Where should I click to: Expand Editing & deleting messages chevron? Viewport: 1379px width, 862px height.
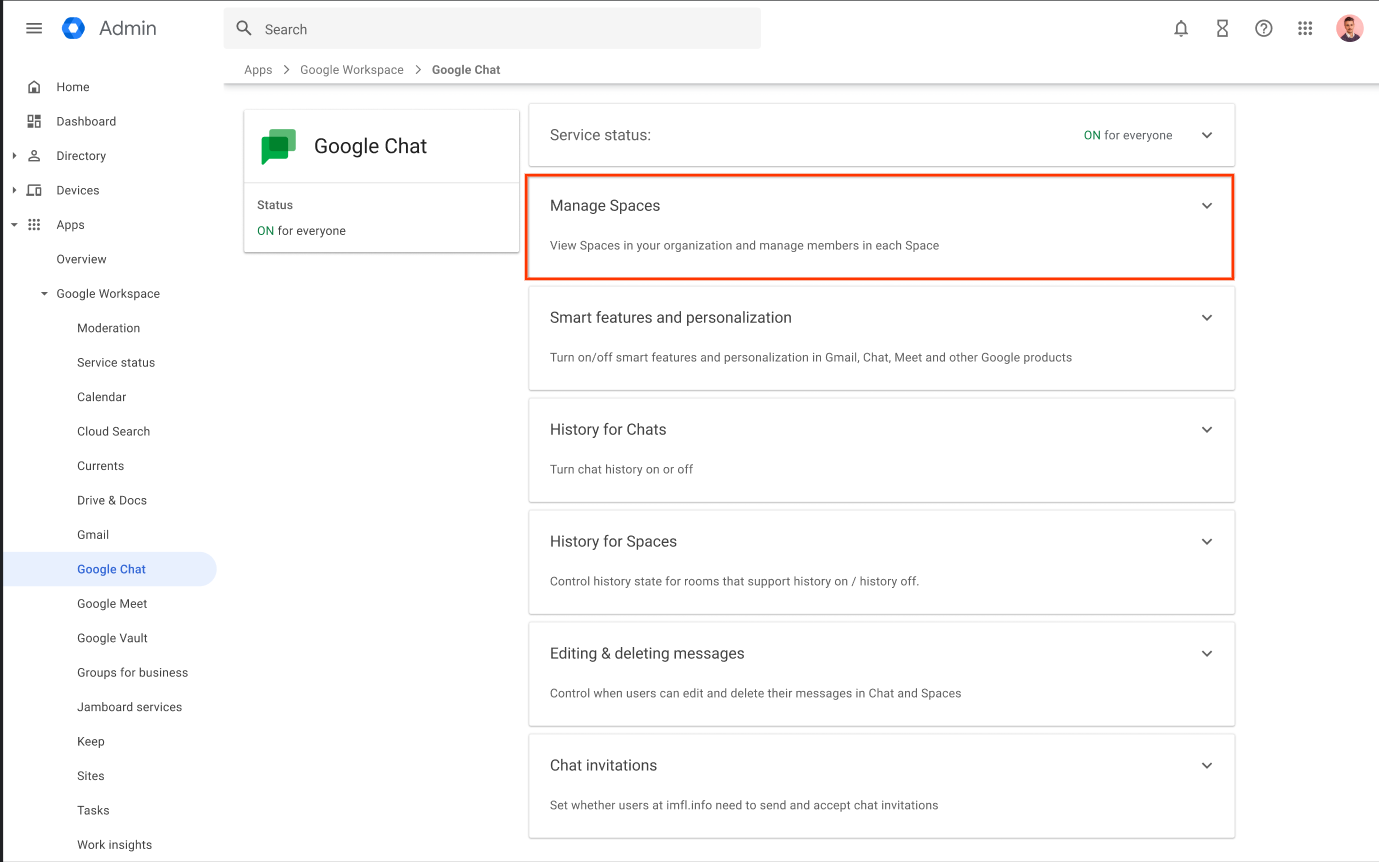tap(1207, 654)
